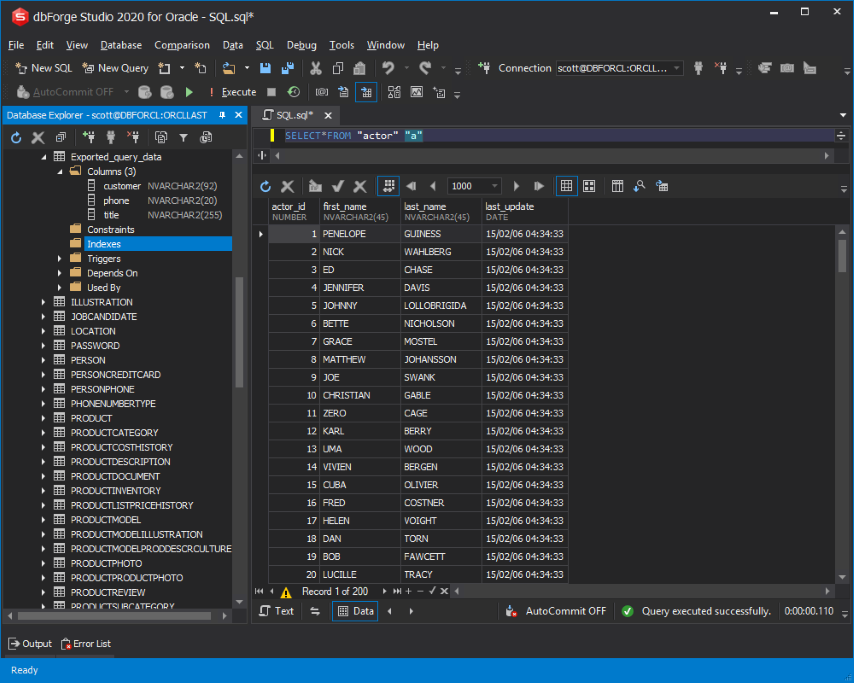Refresh the data grid results
The image size is (854, 683).
[265, 186]
